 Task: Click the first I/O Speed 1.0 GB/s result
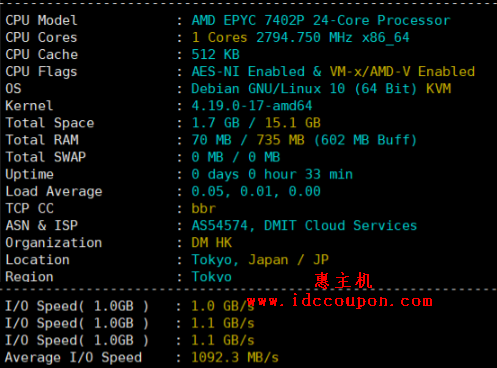click(222, 306)
